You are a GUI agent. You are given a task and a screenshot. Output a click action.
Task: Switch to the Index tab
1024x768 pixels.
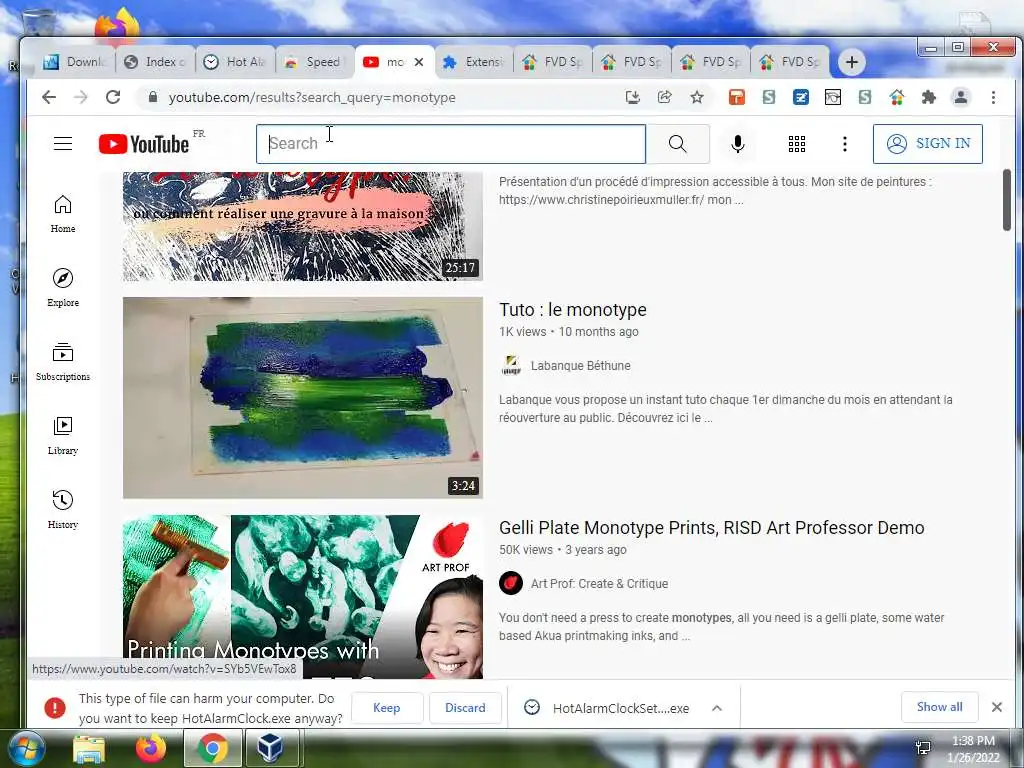point(155,62)
